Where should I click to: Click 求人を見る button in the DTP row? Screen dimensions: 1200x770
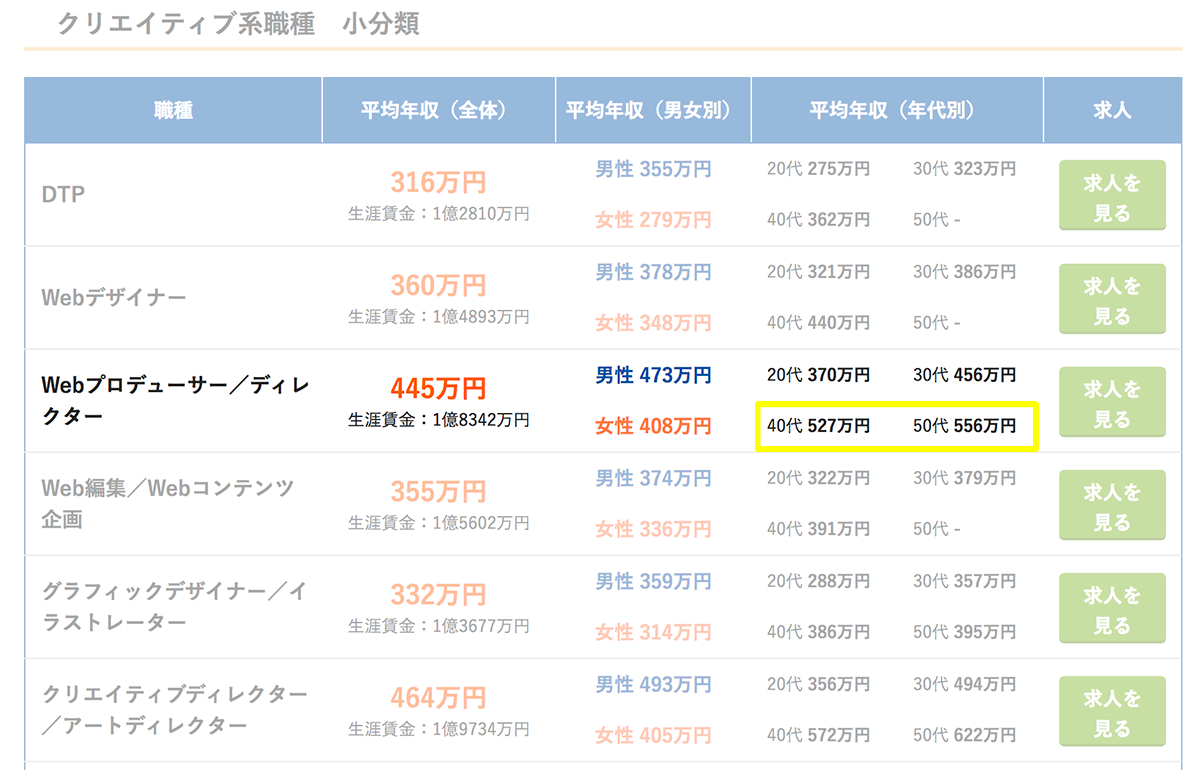pyautogui.click(x=1112, y=195)
